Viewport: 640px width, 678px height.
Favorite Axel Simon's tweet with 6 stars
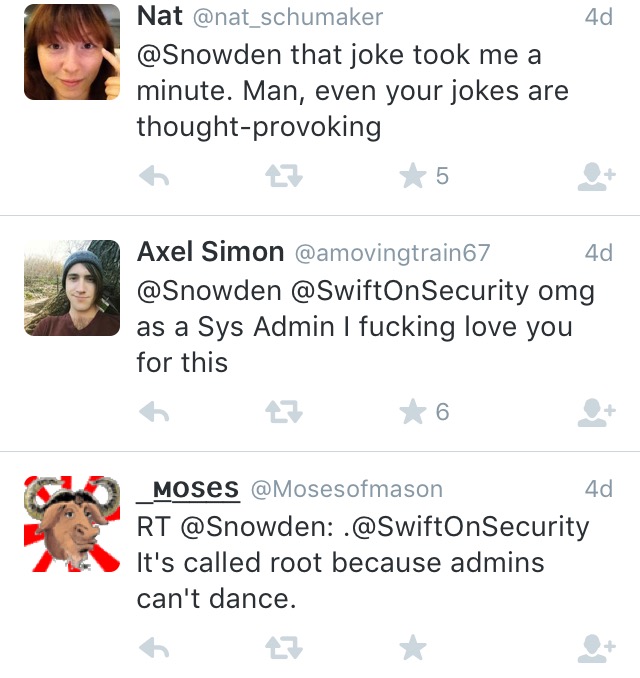413,411
